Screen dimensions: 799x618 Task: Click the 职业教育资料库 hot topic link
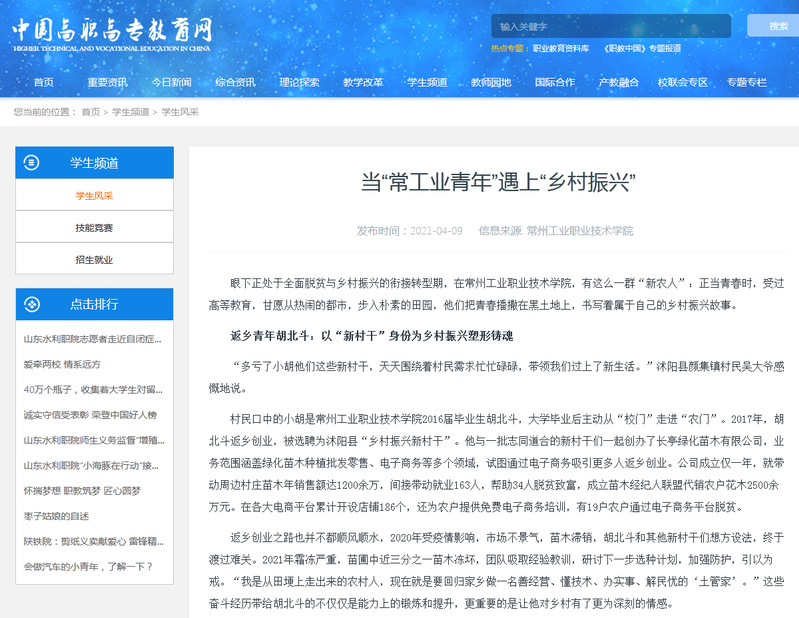[x=560, y=48]
